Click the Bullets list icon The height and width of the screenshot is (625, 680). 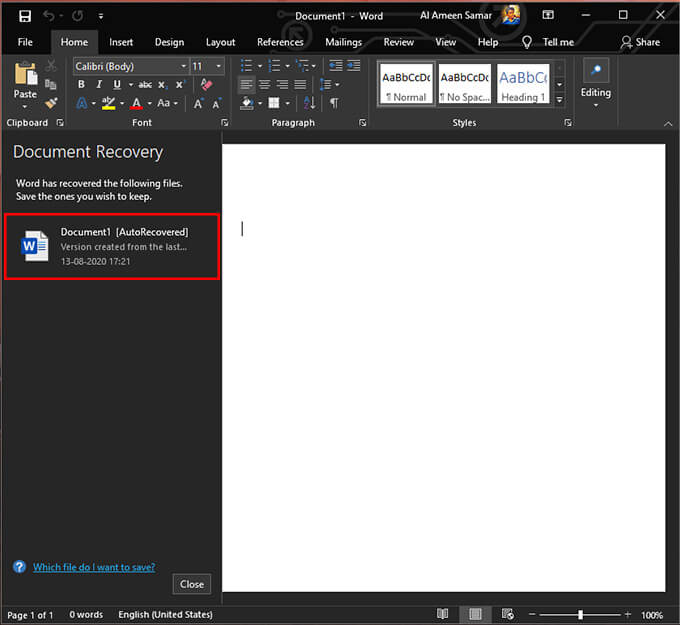tap(246, 65)
